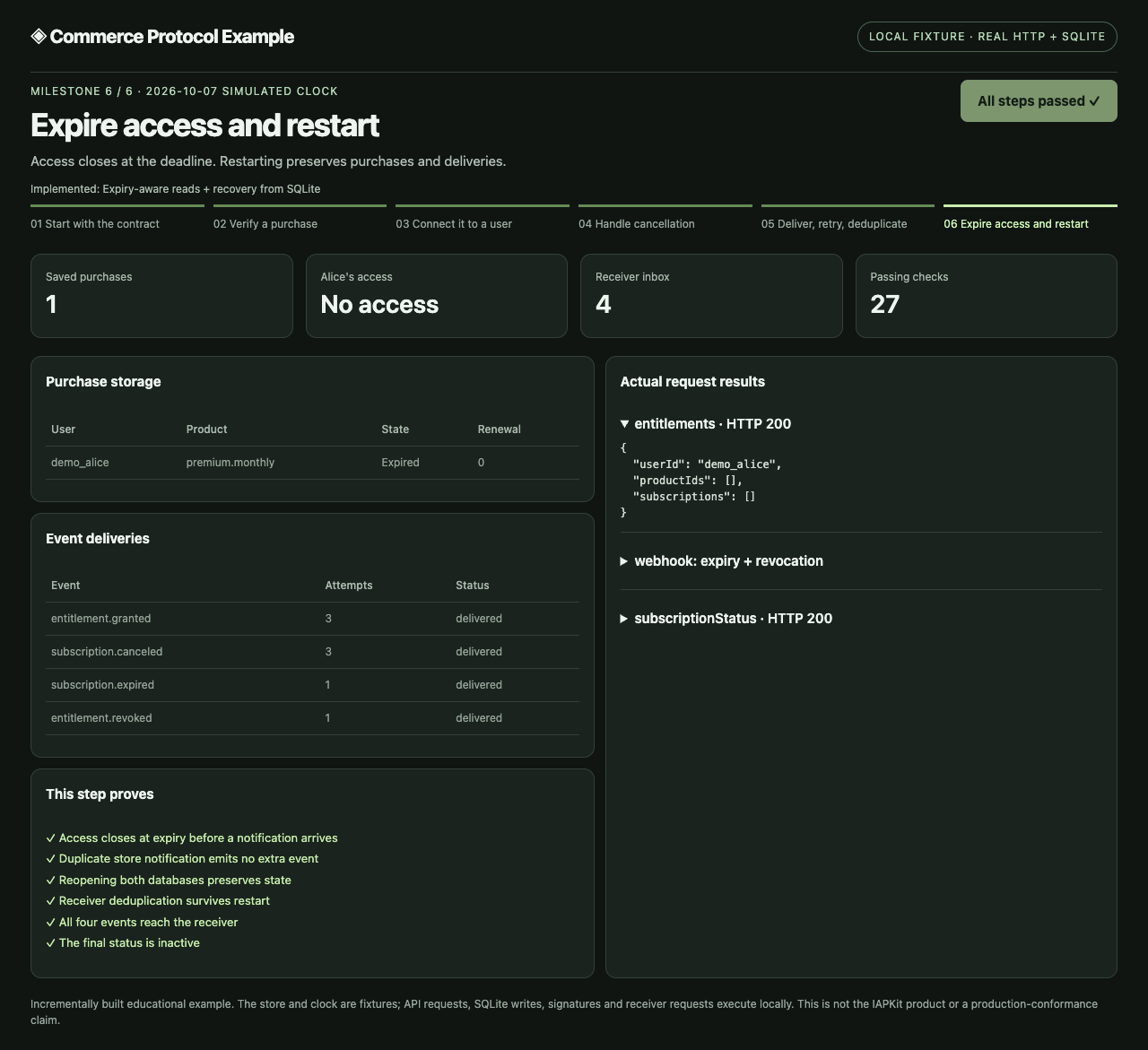Viewport: 1148px width, 1050px height.
Task: Click the All steps passed button
Action: (1039, 100)
